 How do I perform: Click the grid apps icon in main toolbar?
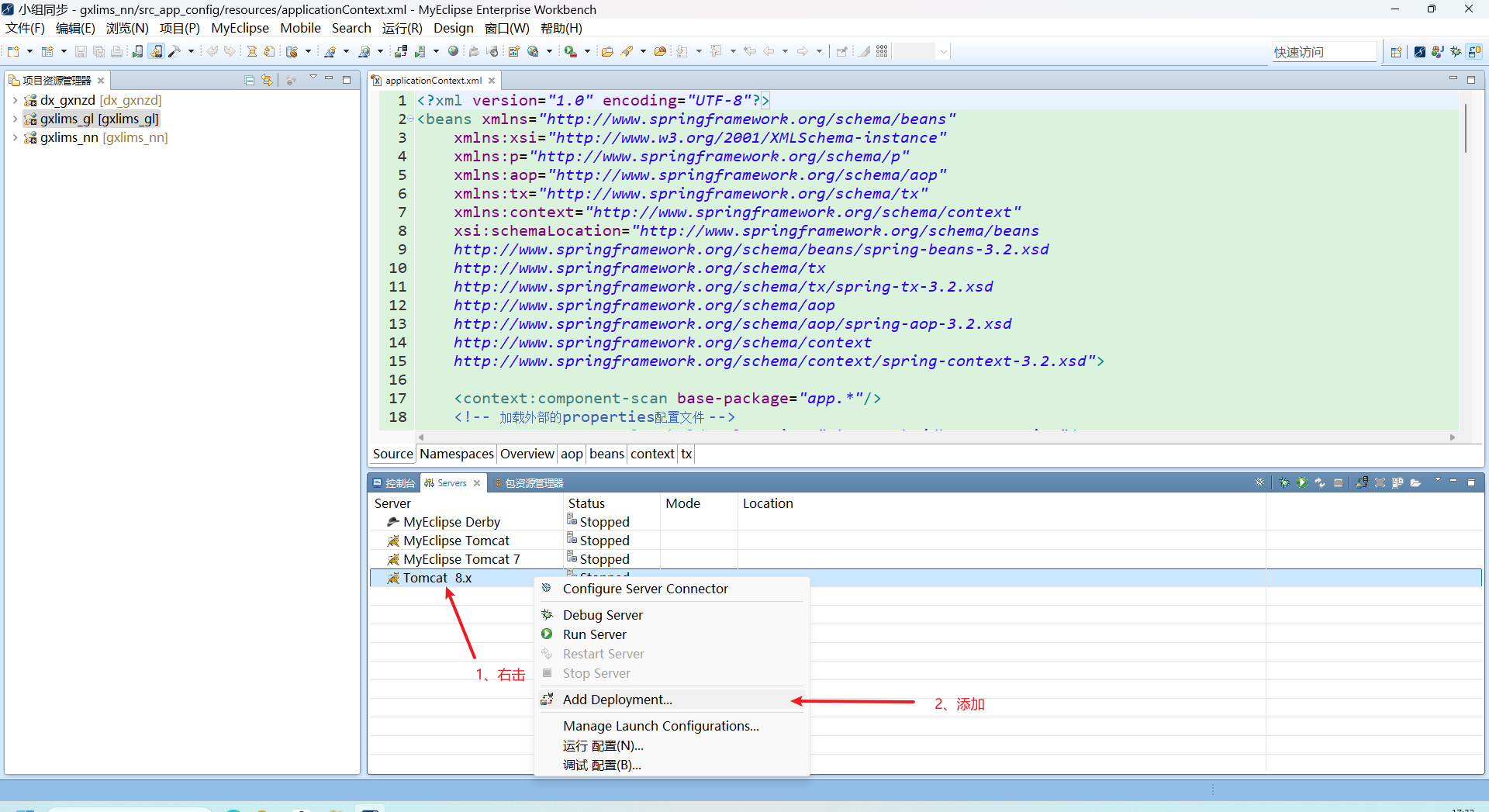pyautogui.click(x=882, y=51)
